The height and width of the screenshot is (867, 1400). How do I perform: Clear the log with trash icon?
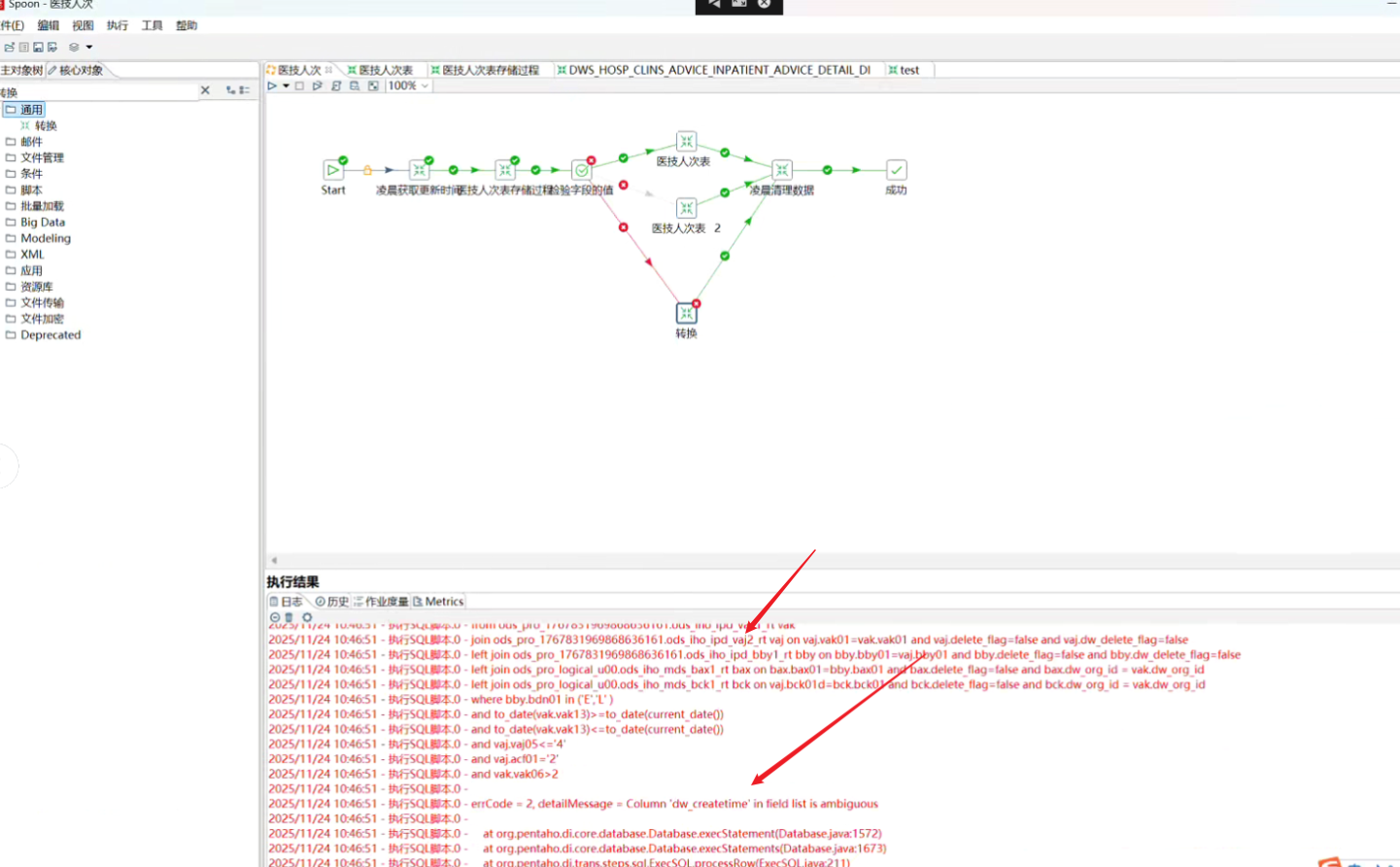point(290,617)
